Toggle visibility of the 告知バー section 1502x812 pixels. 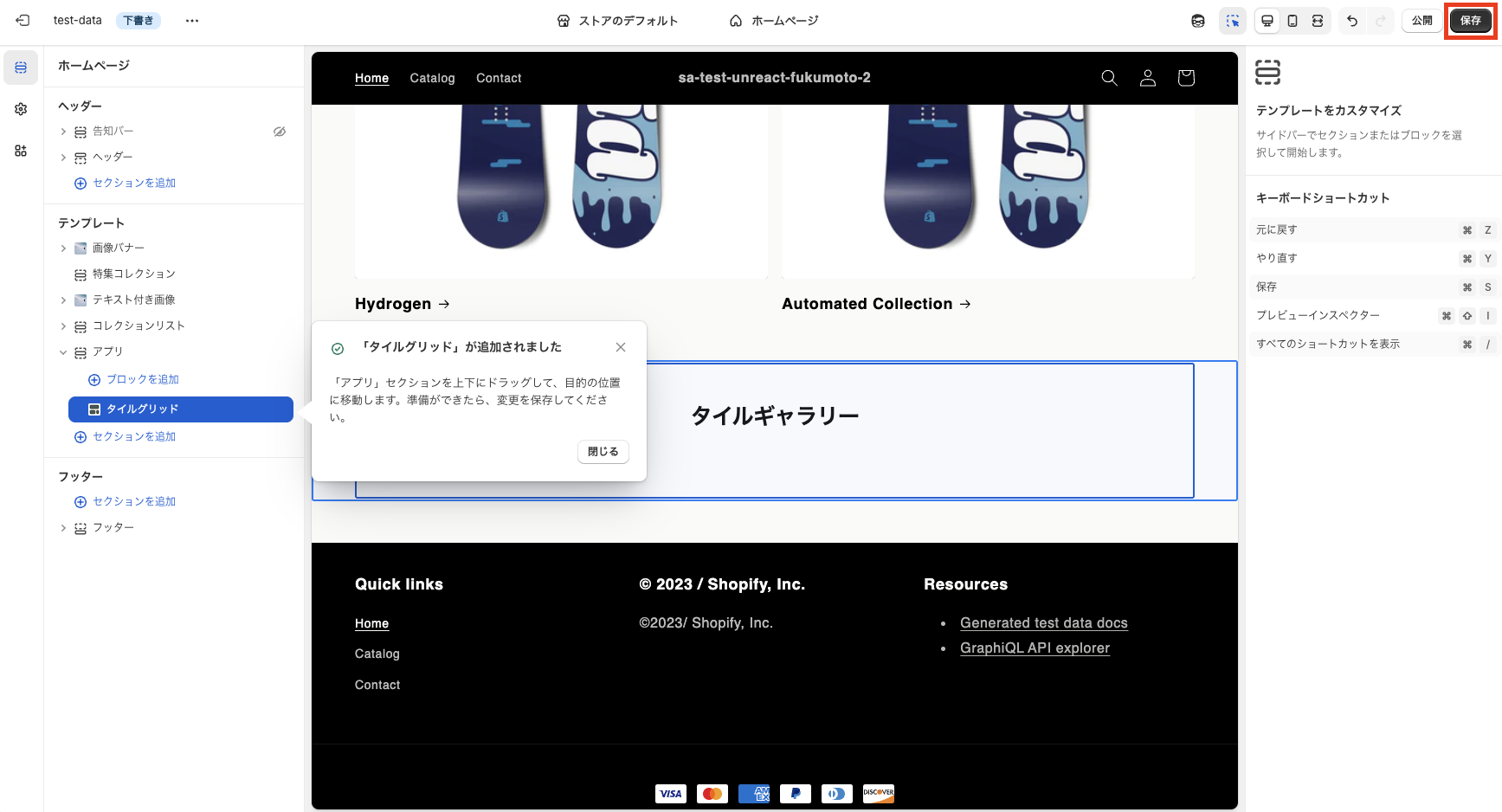point(279,131)
